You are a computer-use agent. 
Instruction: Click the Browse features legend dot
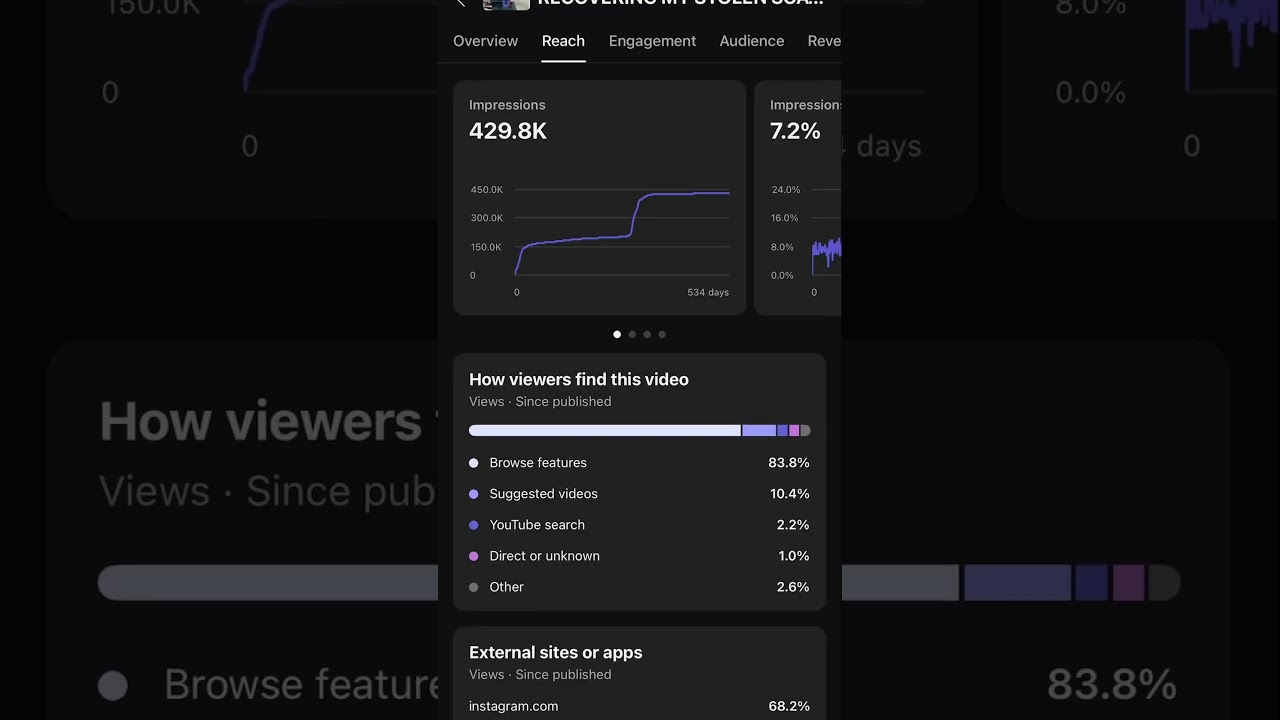click(474, 463)
